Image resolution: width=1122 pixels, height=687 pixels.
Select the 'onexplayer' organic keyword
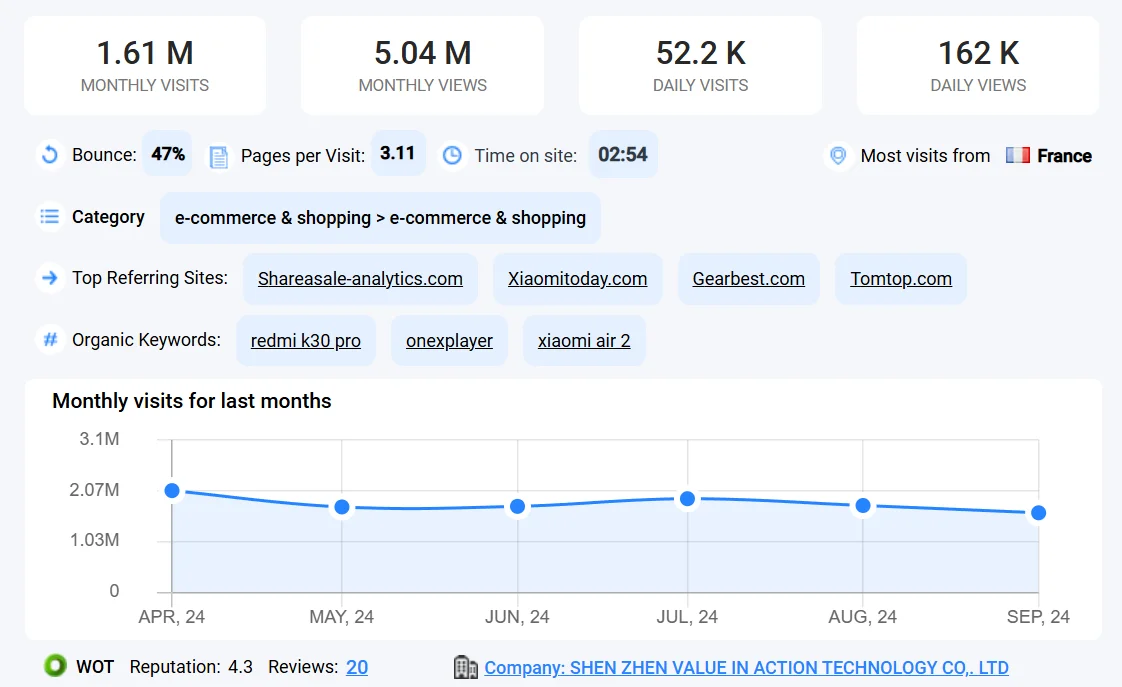[449, 341]
